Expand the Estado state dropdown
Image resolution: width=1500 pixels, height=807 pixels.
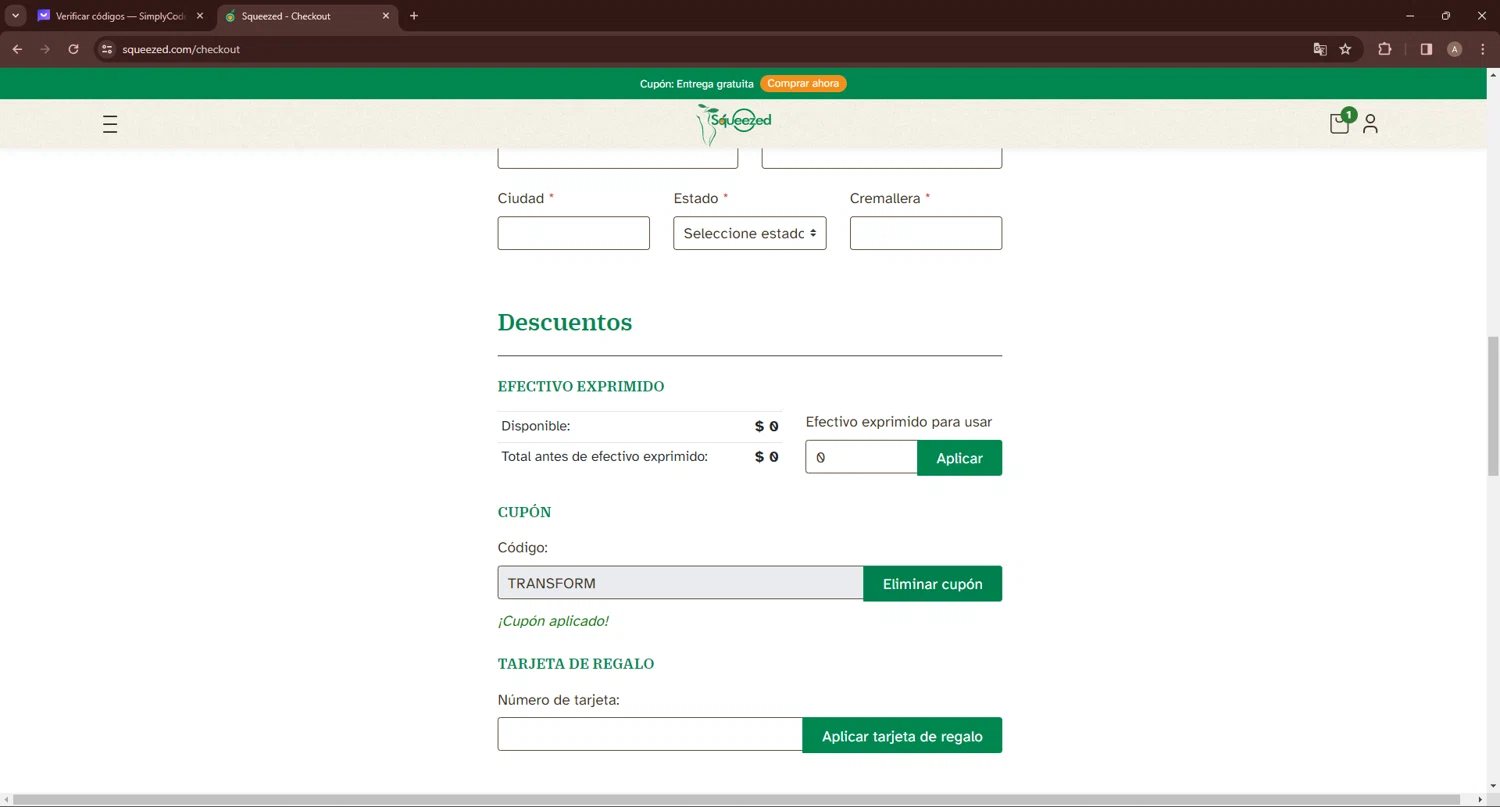749,233
